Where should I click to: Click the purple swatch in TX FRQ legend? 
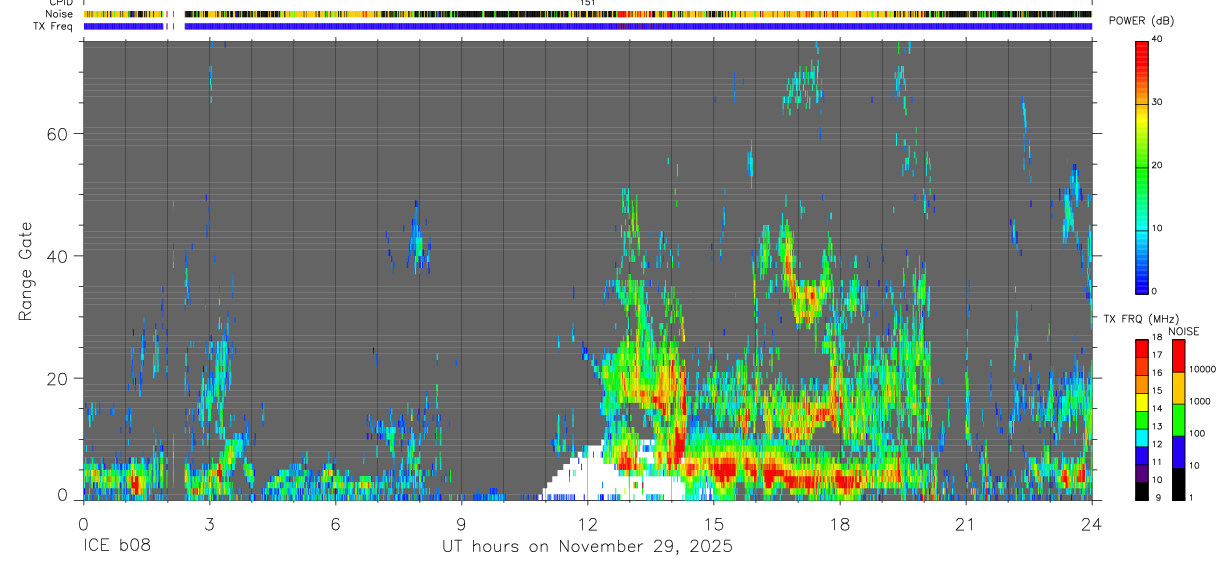point(1142,474)
